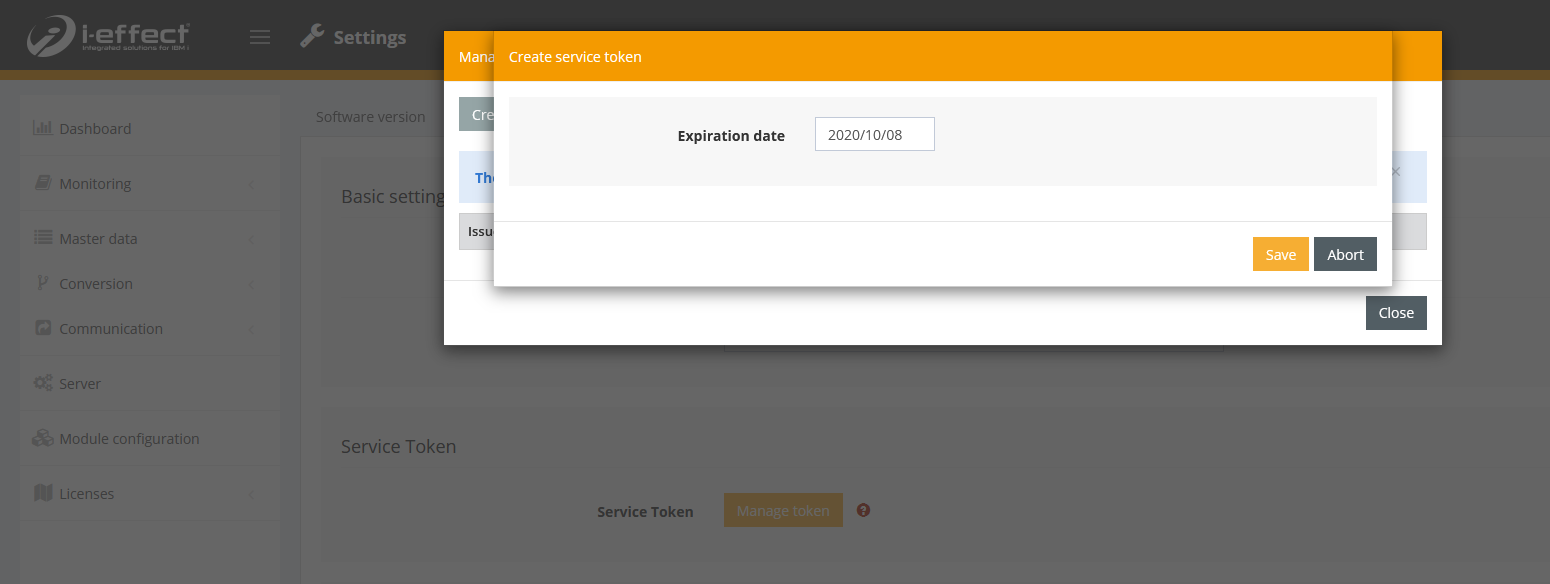Viewport: 1550px width, 584px height.
Task: Expand the Monitoring menu chevron
Action: click(251, 184)
